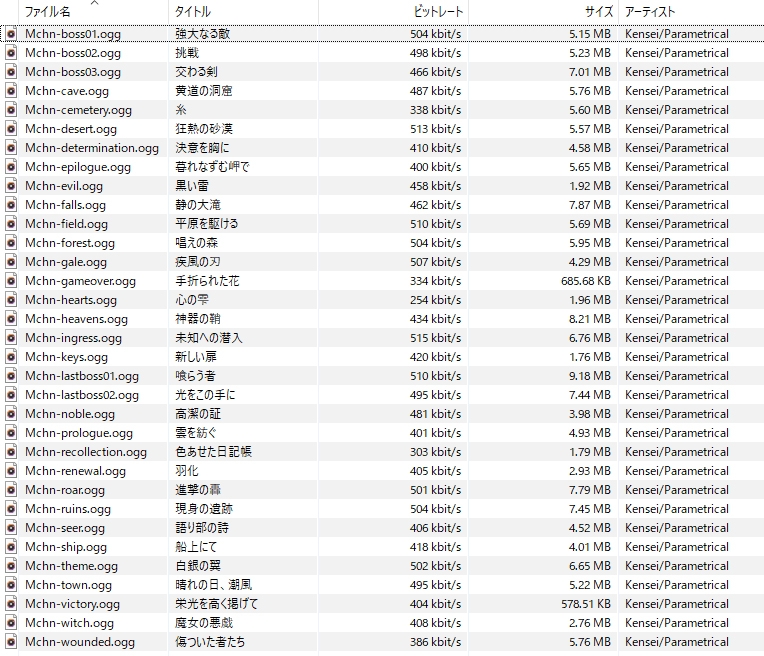
Task: Select the Mchn-forest.ogg file name
Action: coord(69,243)
